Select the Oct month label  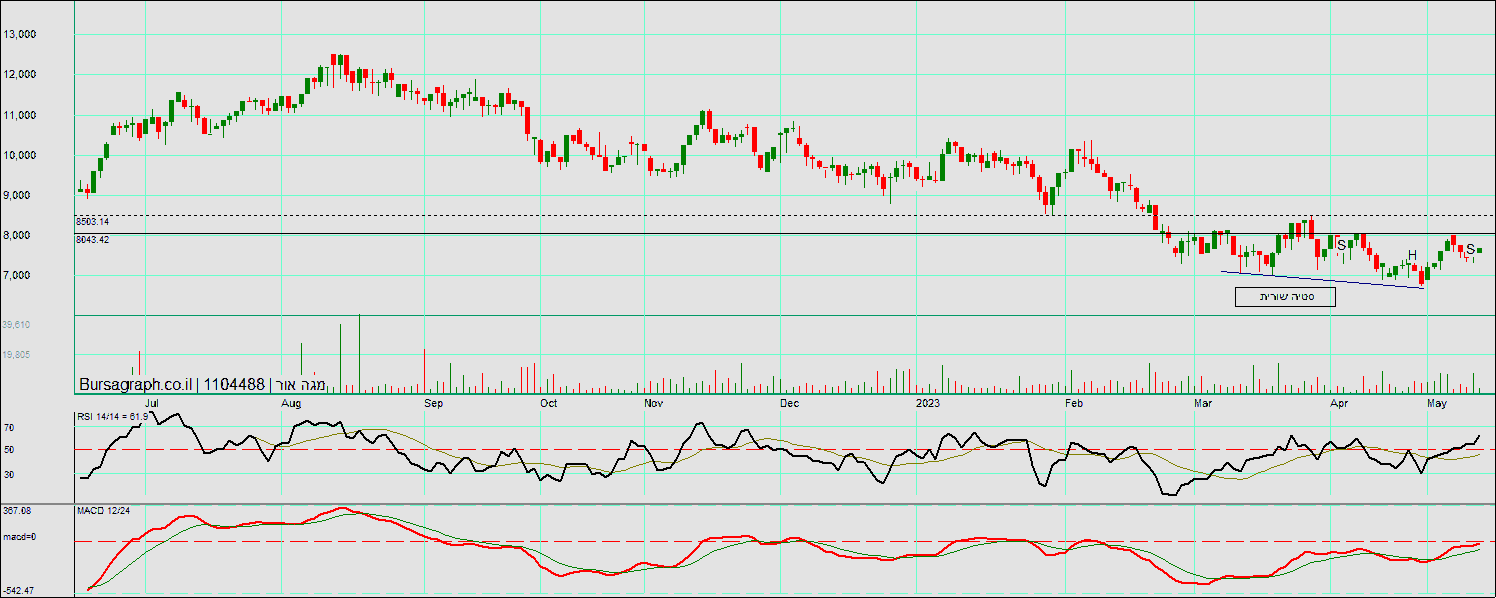point(548,404)
